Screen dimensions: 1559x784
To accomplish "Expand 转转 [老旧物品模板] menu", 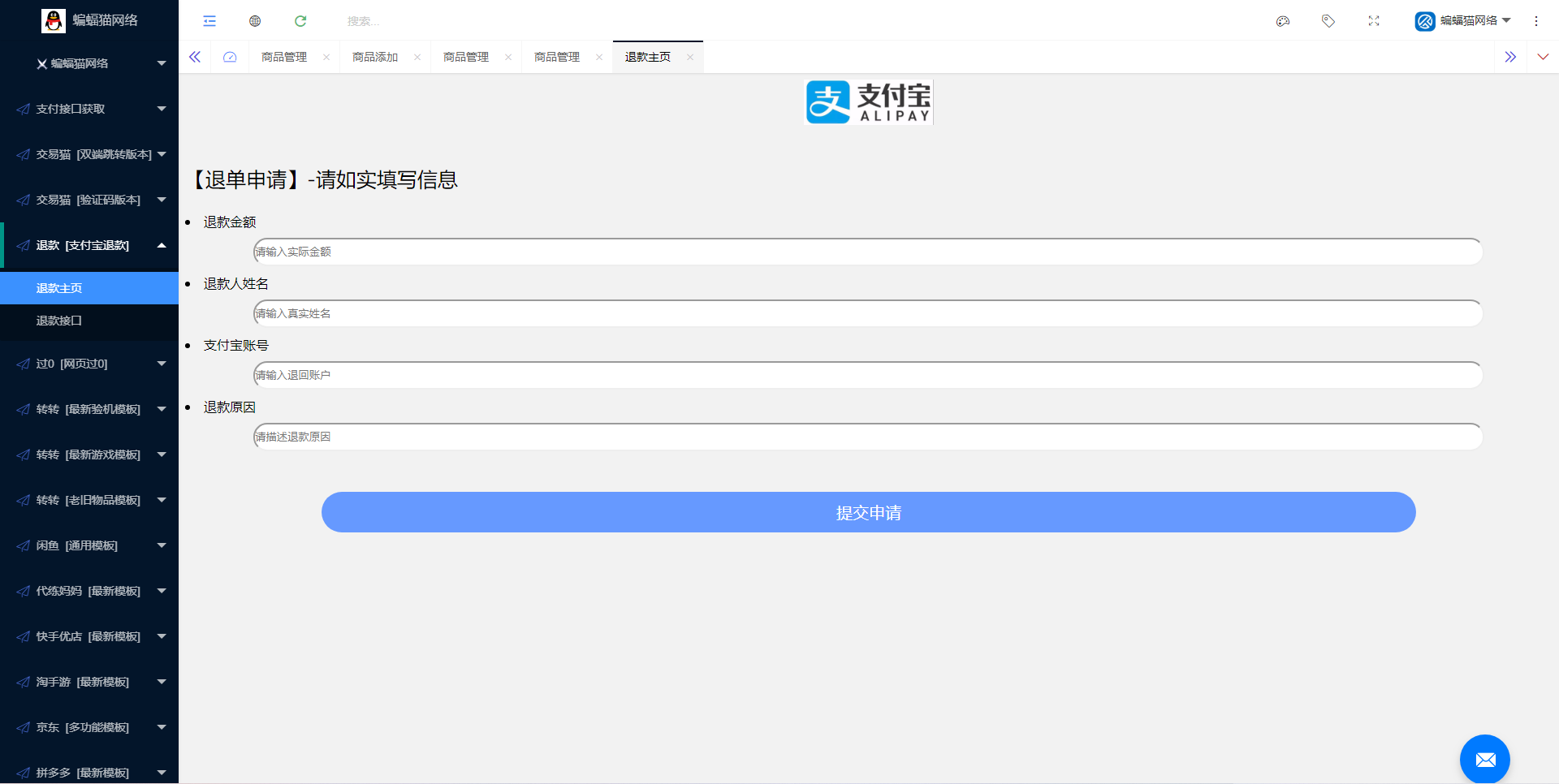I will coord(89,500).
